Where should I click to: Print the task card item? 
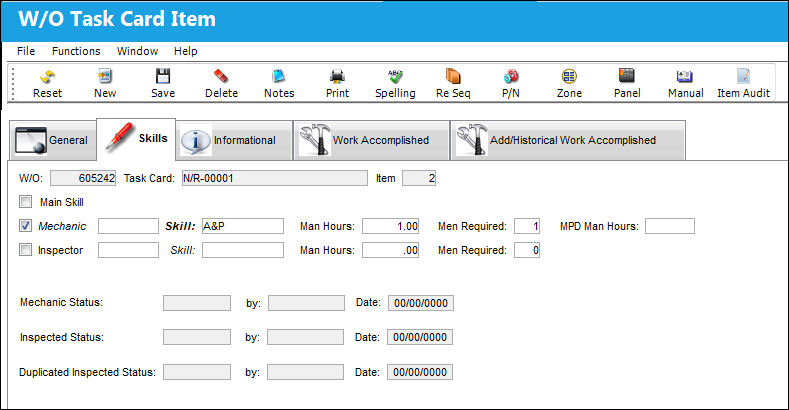[x=337, y=84]
